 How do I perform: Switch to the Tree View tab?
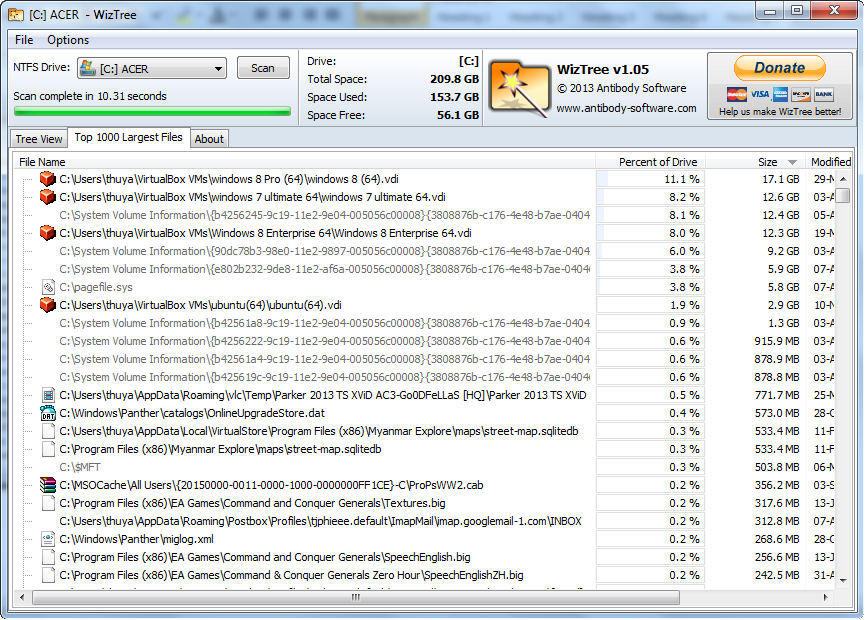tap(39, 139)
